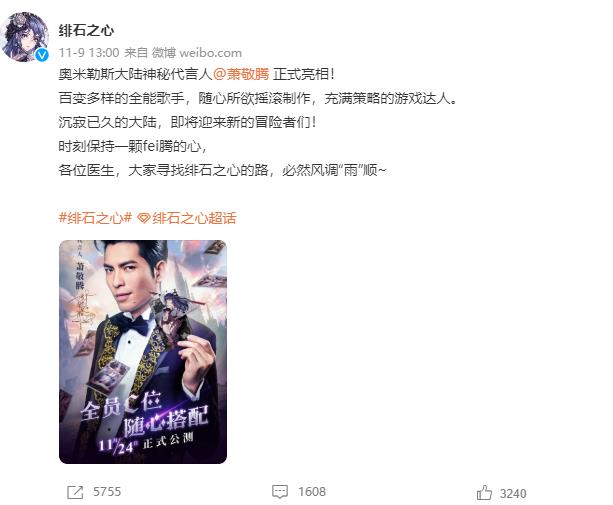The width and height of the screenshot is (613, 505).
Task: Click the repost share arrow icon
Action: point(75,492)
